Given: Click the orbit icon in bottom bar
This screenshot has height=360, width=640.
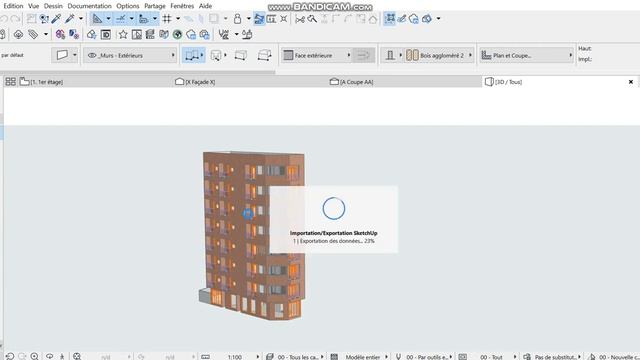Looking at the screenshot, I should [49, 356].
